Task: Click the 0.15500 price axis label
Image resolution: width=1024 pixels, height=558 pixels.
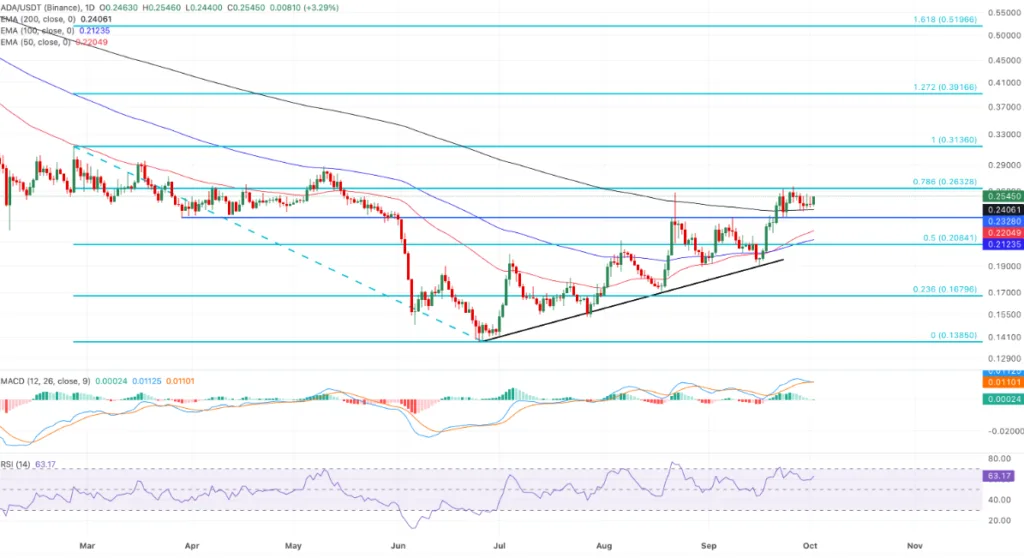Action: point(1005,315)
